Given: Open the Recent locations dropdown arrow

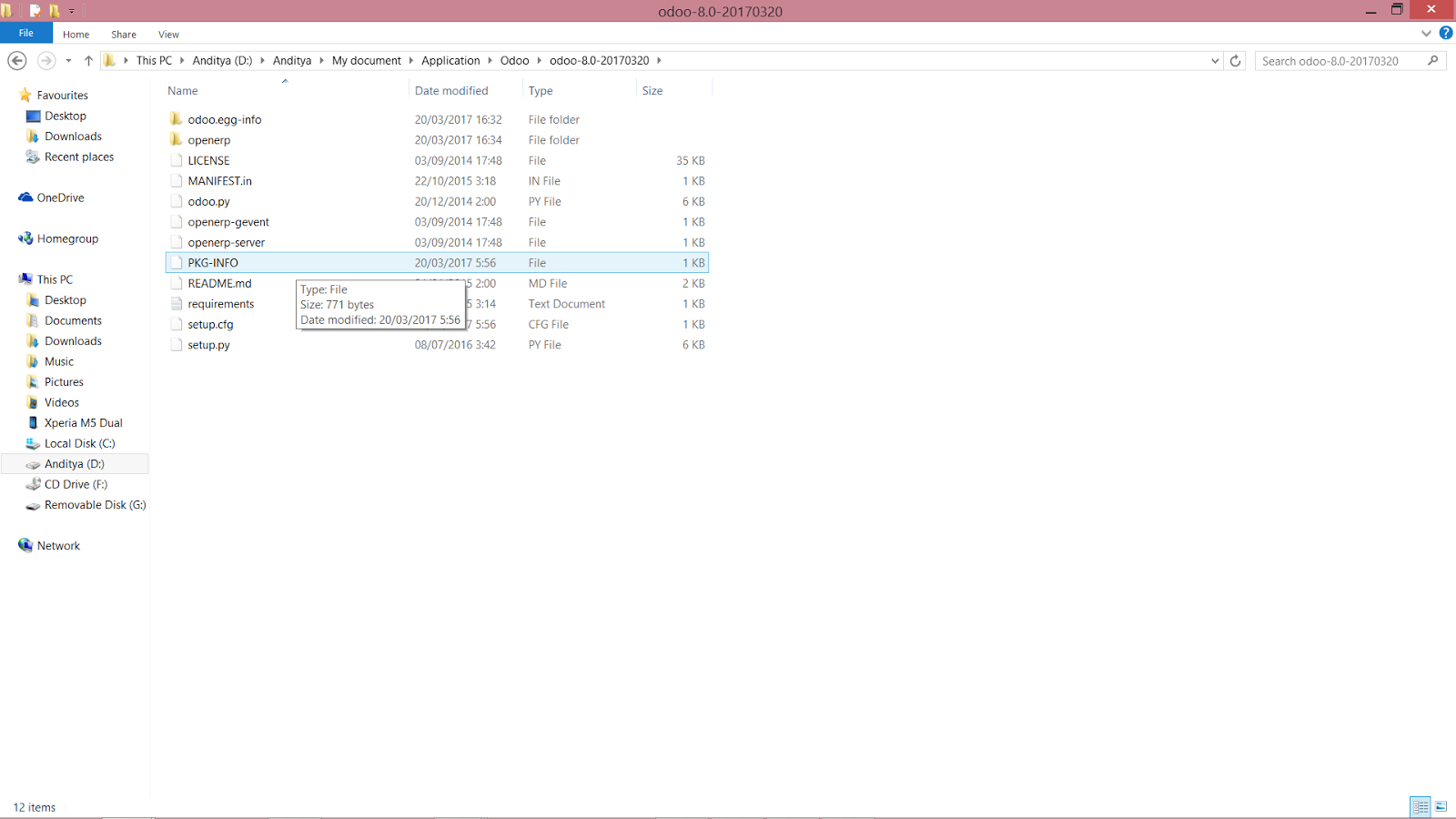Looking at the screenshot, I should 68,61.
